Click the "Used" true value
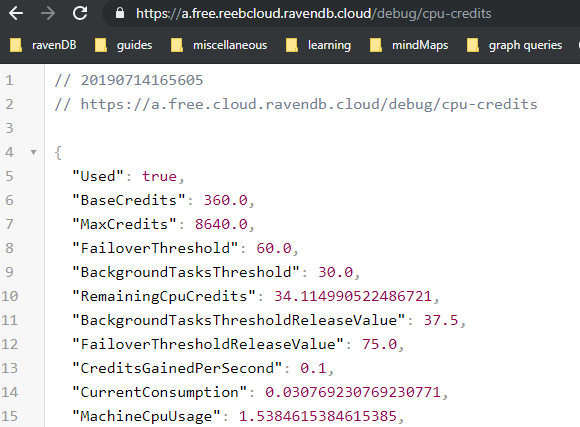 (x=160, y=176)
